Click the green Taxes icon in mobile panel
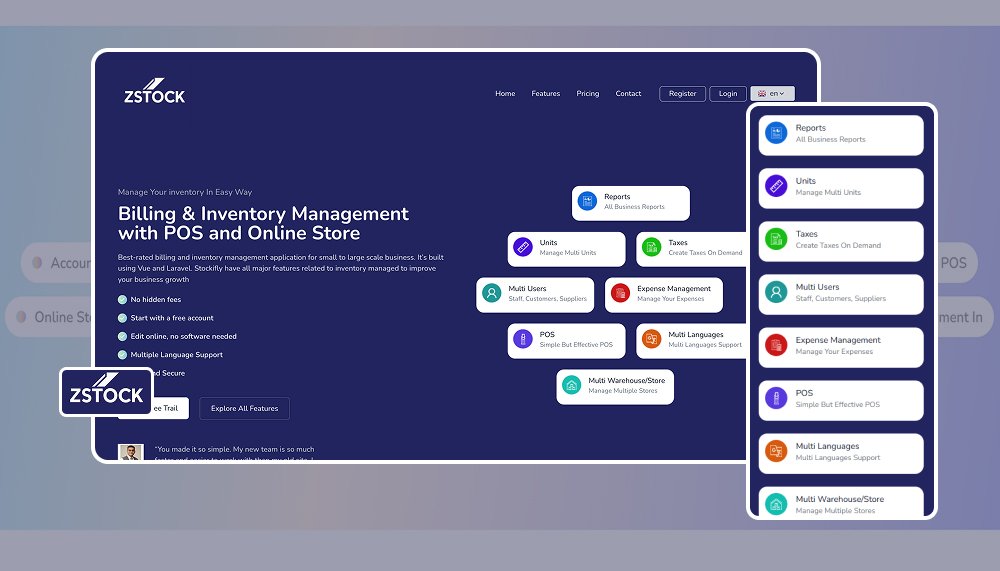The width and height of the screenshot is (1000, 571). click(776, 240)
